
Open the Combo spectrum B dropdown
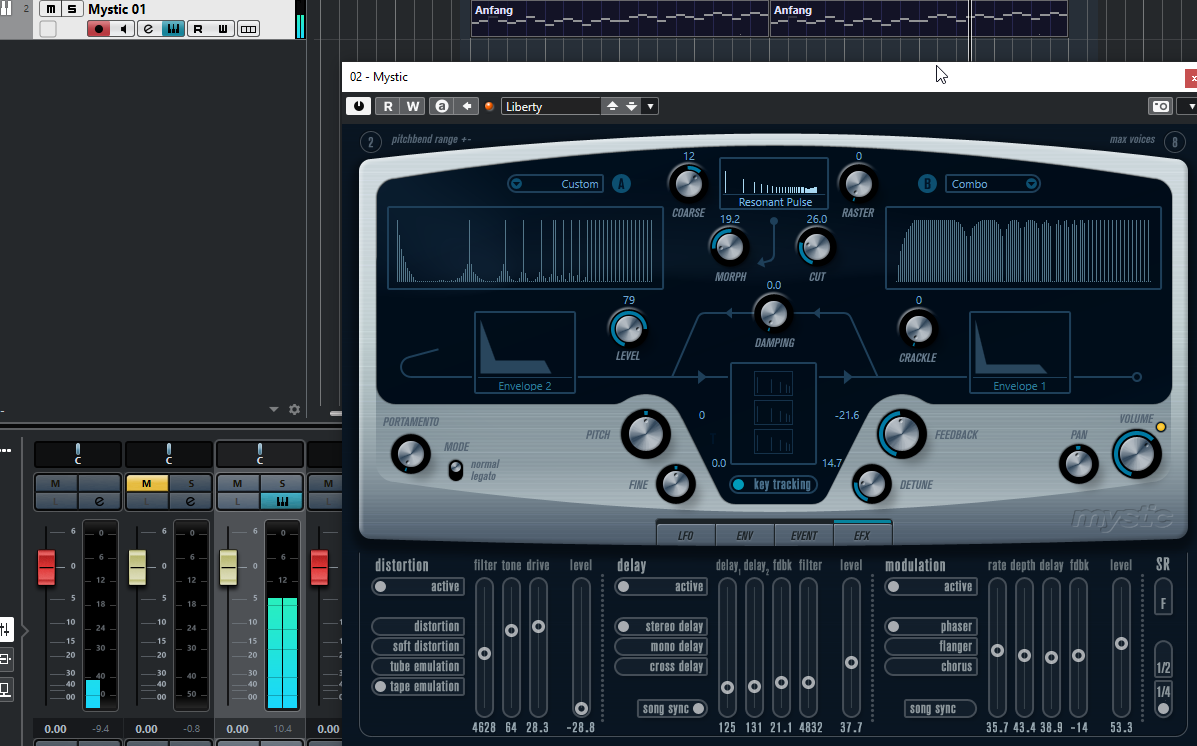[992, 184]
